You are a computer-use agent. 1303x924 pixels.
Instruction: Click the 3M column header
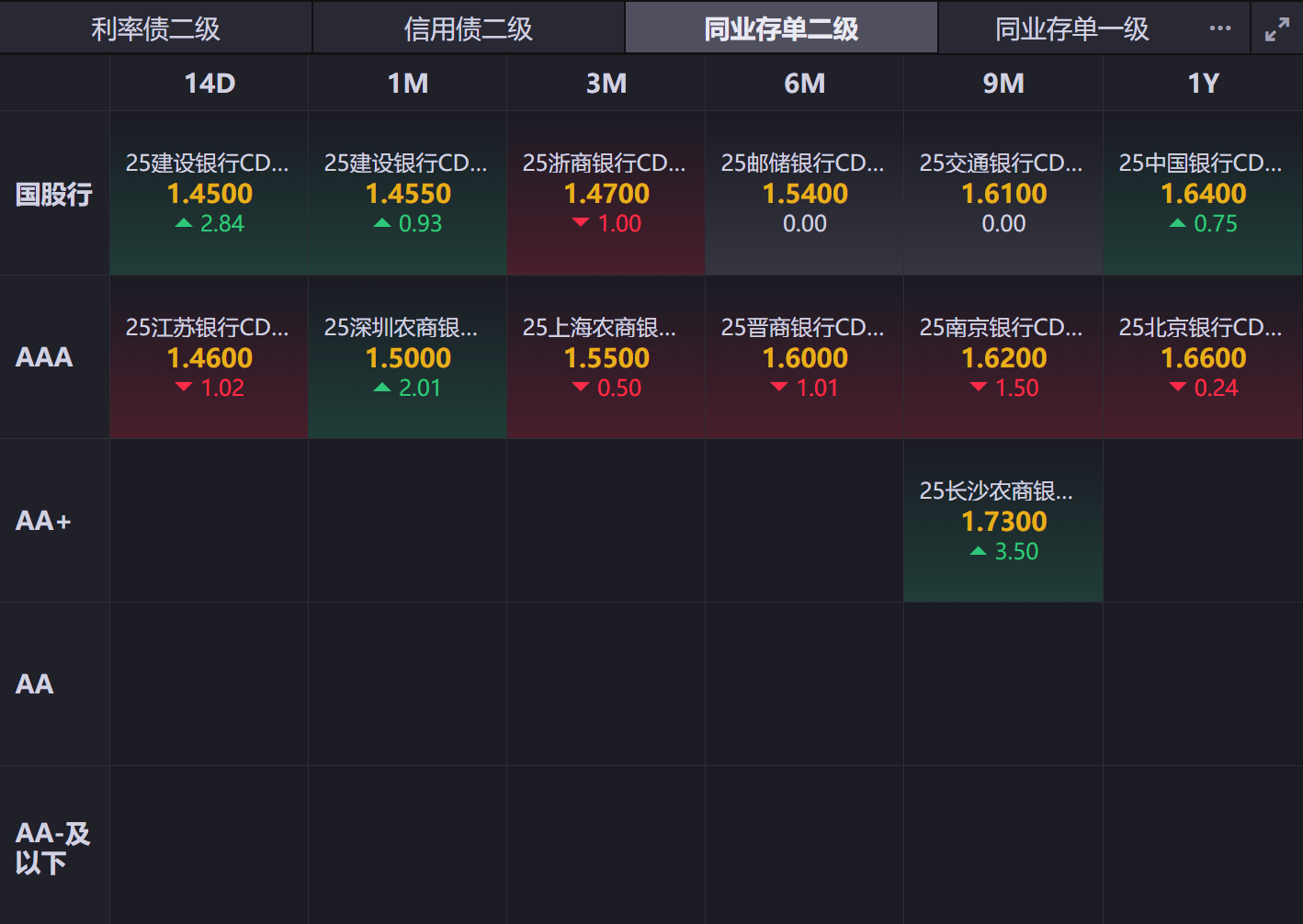pyautogui.click(x=606, y=84)
